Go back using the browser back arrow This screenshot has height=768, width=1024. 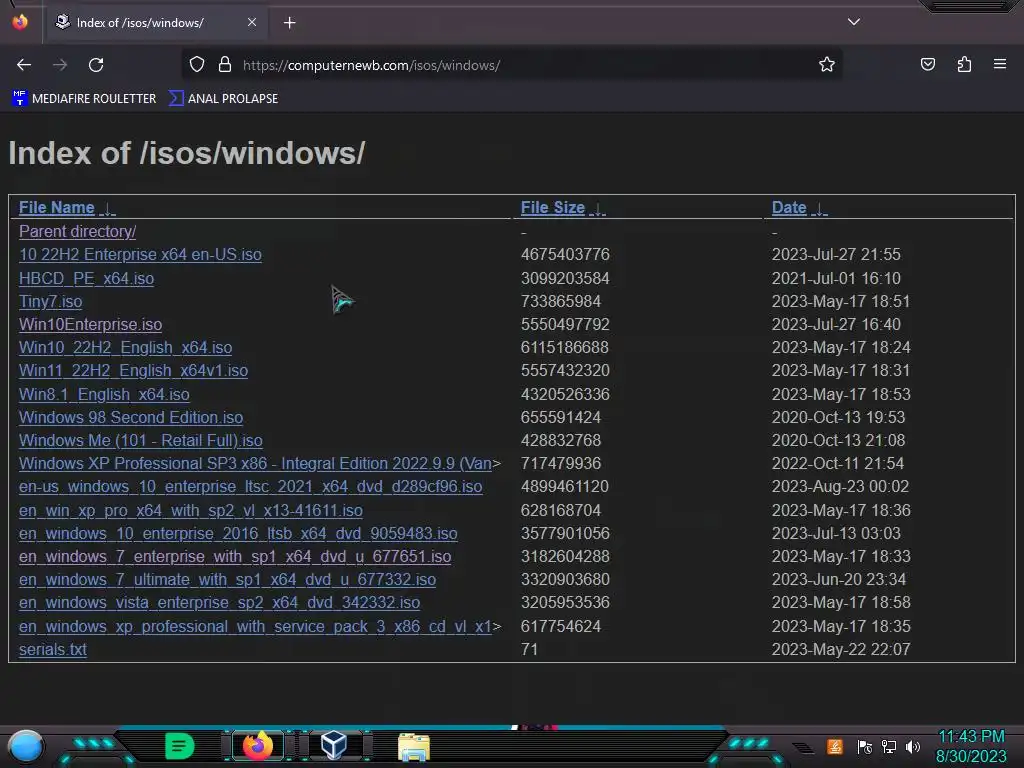24,65
